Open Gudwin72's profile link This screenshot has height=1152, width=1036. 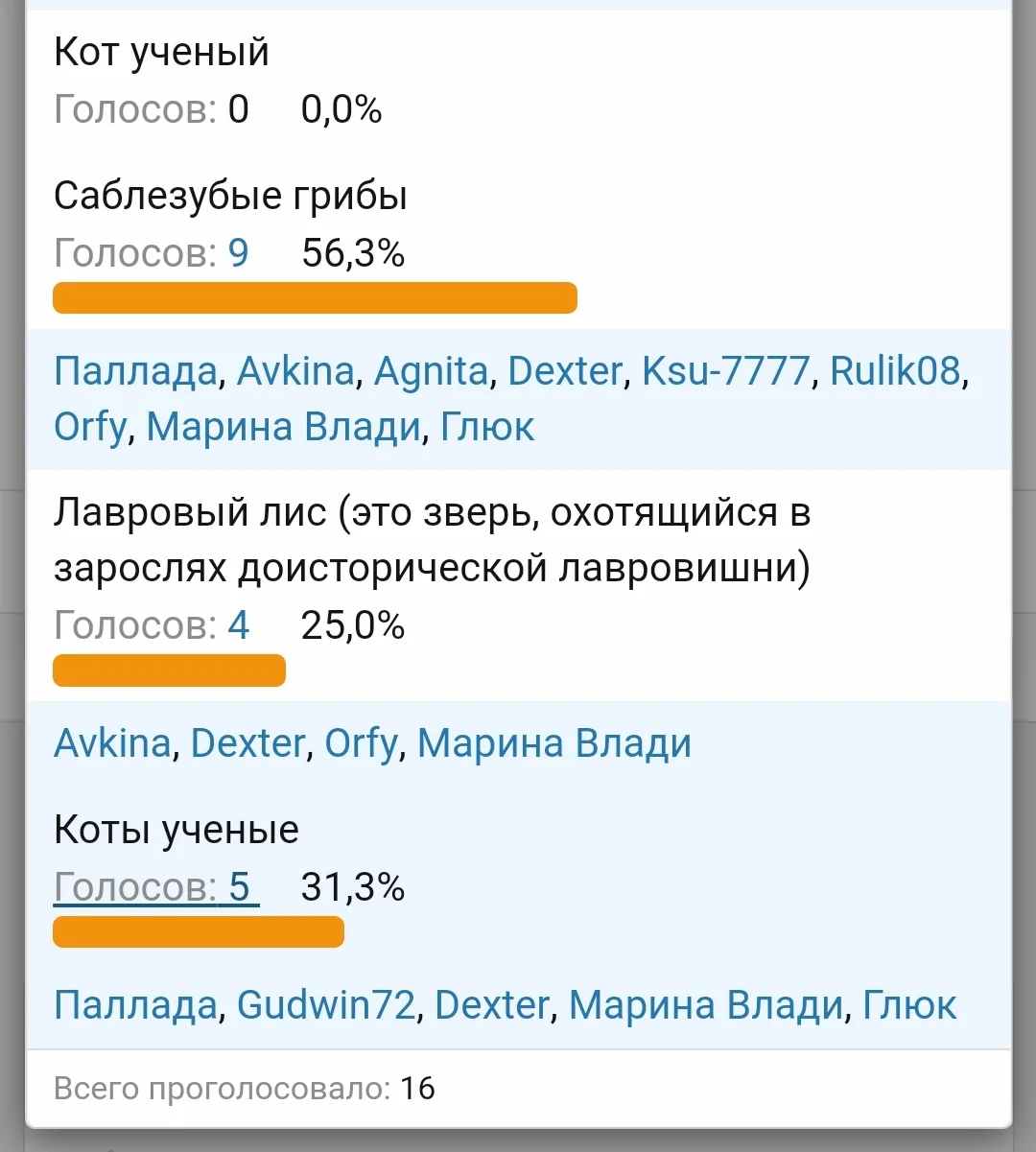click(326, 1004)
